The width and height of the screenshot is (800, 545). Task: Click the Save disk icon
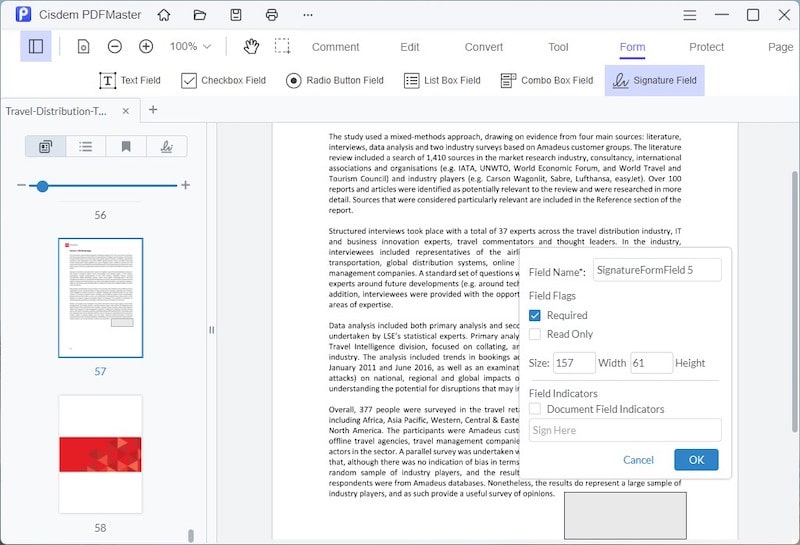[236, 15]
